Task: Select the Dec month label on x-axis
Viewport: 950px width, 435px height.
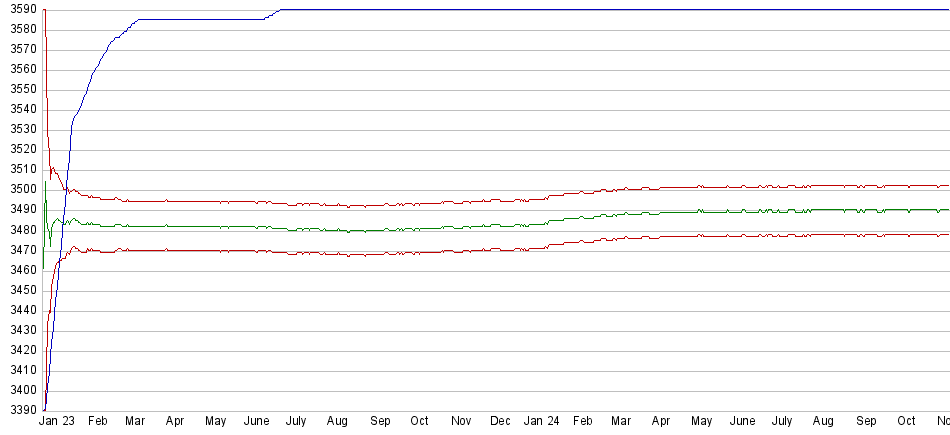Action: click(502, 422)
